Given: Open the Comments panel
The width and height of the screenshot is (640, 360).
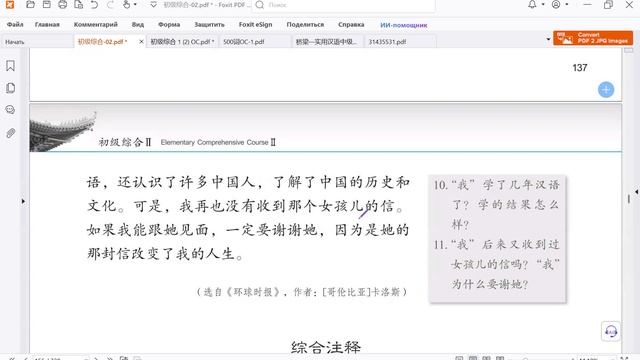Looking at the screenshot, I should click(11, 109).
